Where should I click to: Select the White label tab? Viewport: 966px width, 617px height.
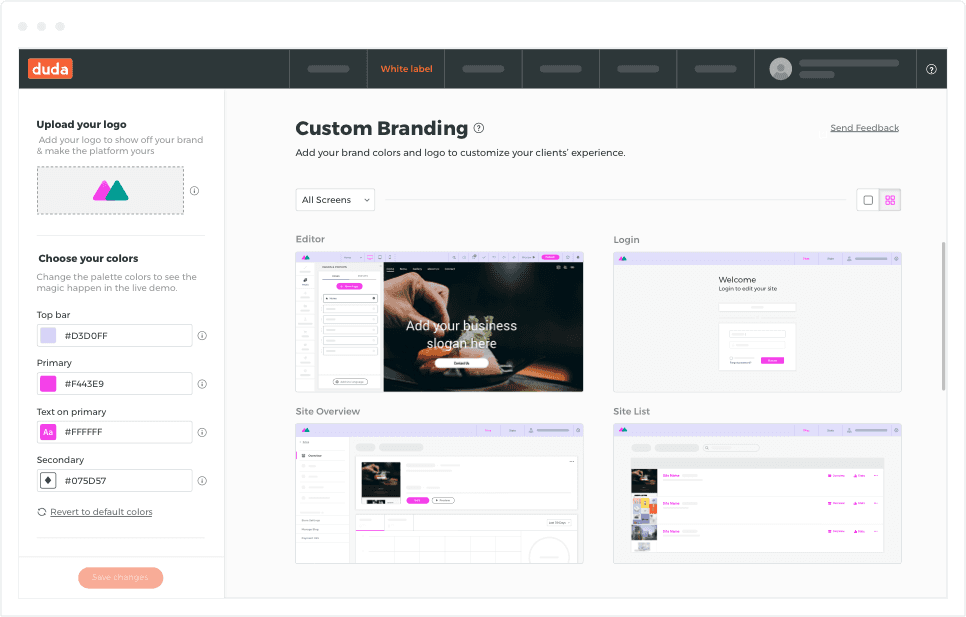pos(405,68)
